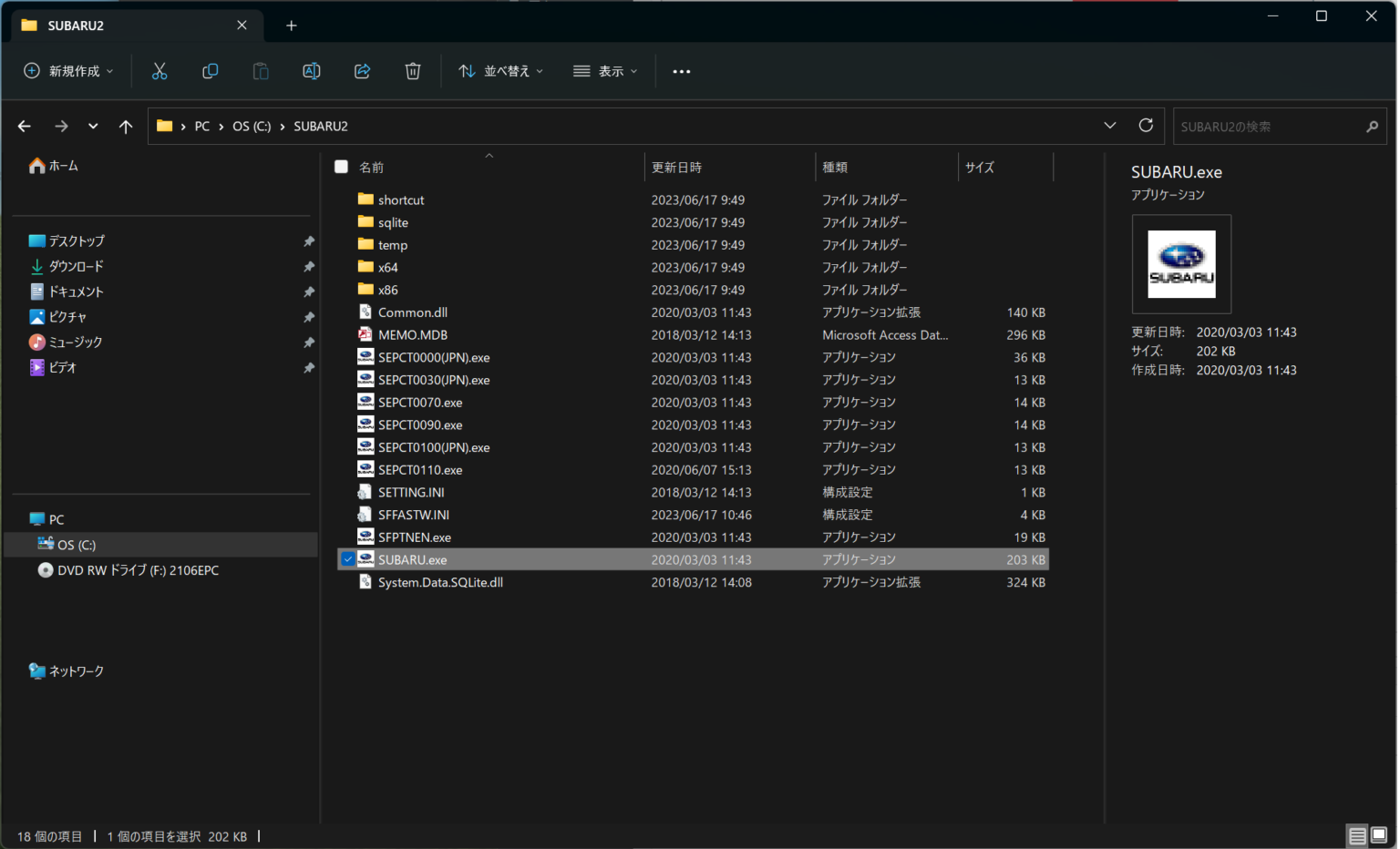Click the Rename icon in toolbar
Image resolution: width=1400 pixels, height=849 pixels.
pos(311,71)
